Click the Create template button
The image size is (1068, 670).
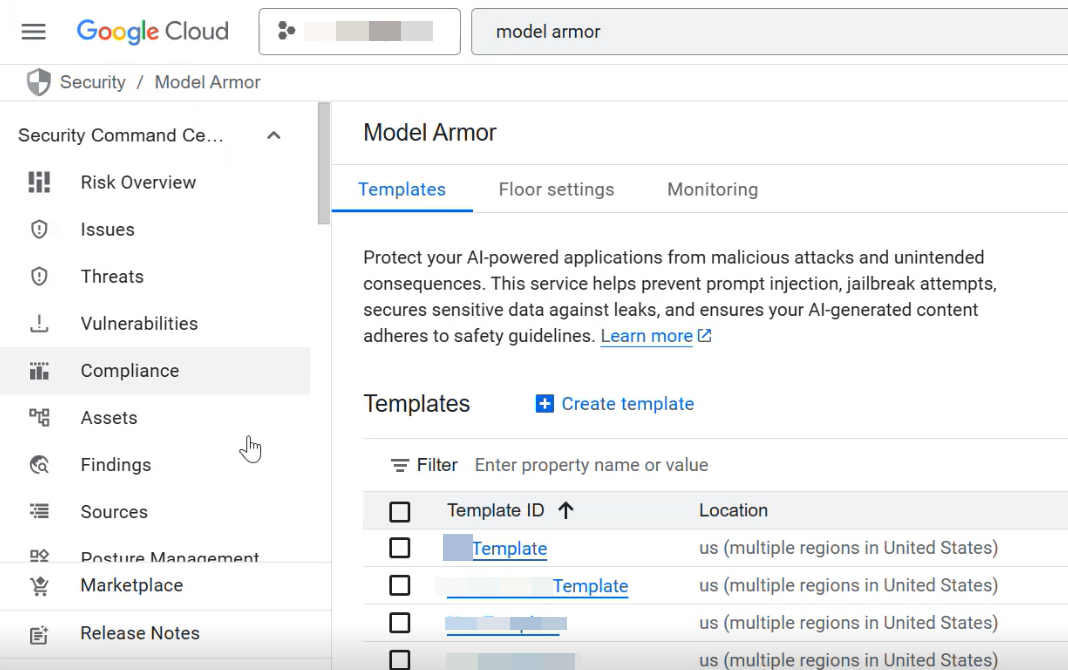[x=615, y=404]
